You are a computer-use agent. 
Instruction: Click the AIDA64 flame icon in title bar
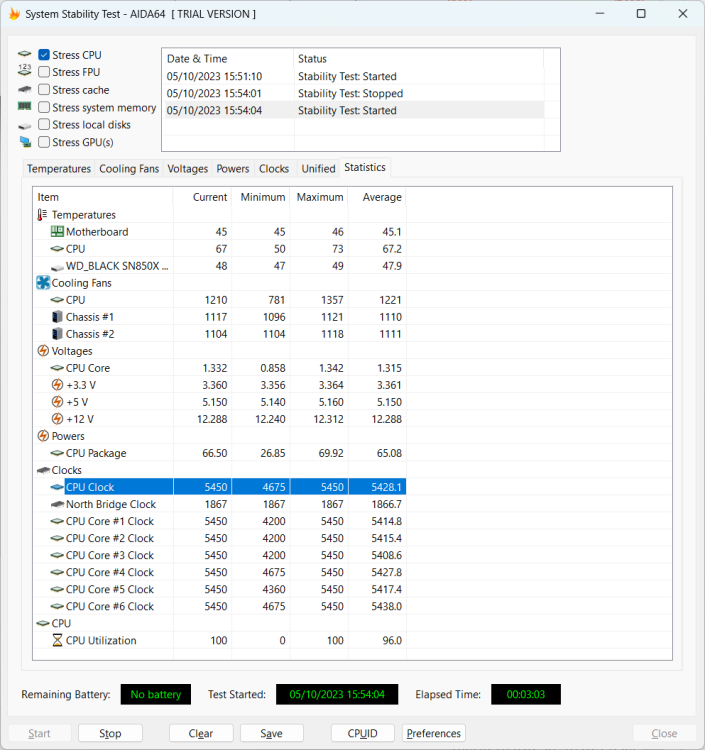tap(14, 14)
